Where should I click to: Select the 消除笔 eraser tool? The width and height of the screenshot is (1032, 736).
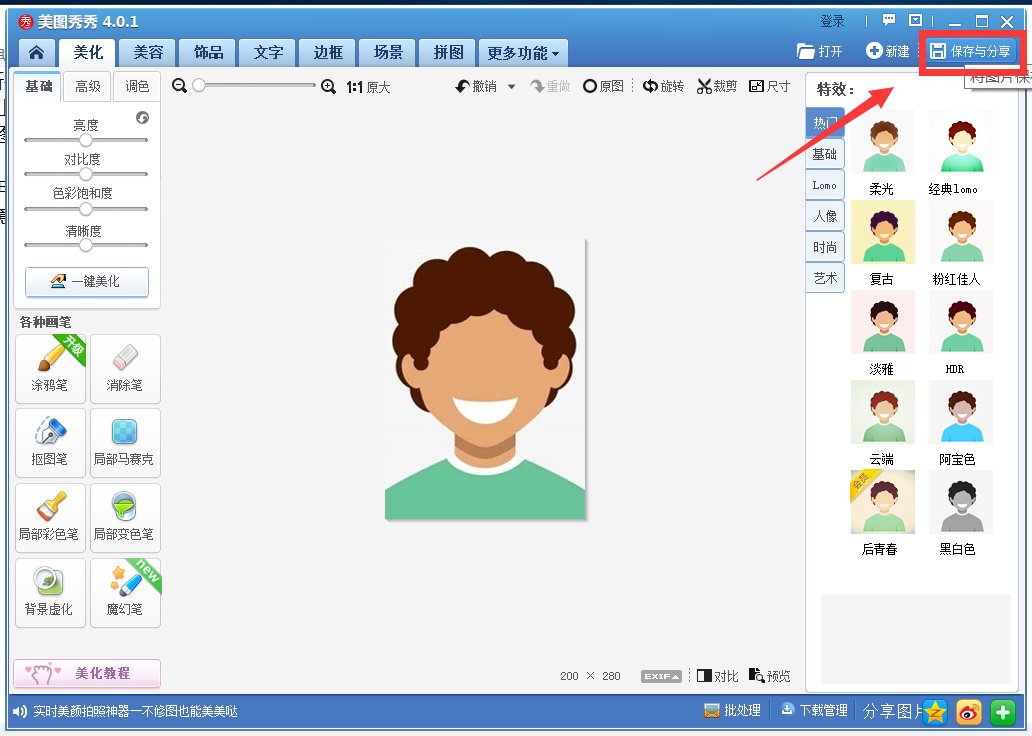pos(125,369)
